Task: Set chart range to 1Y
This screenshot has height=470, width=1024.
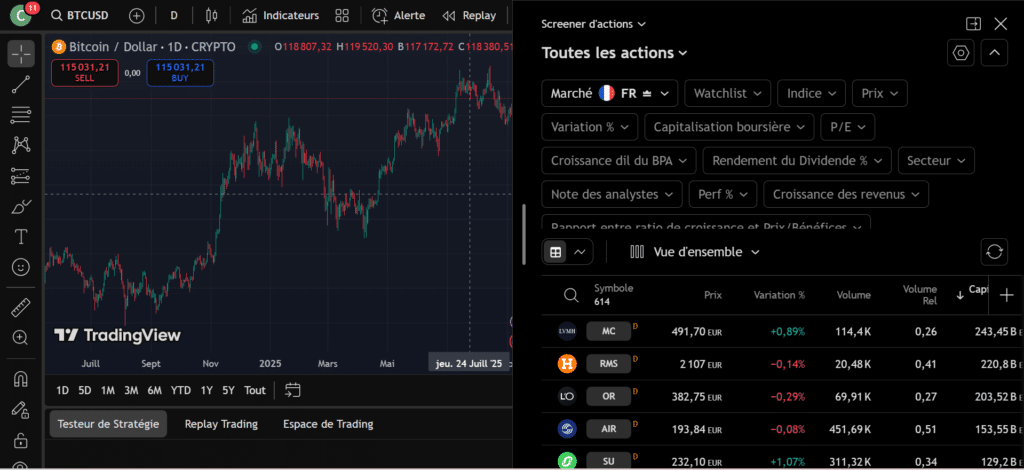Action: (206, 390)
